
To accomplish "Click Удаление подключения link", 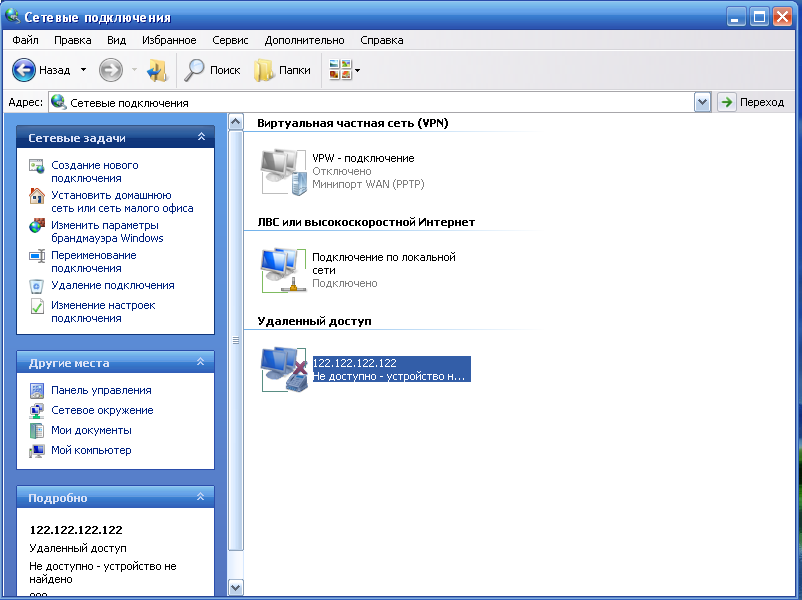I will tap(113, 285).
